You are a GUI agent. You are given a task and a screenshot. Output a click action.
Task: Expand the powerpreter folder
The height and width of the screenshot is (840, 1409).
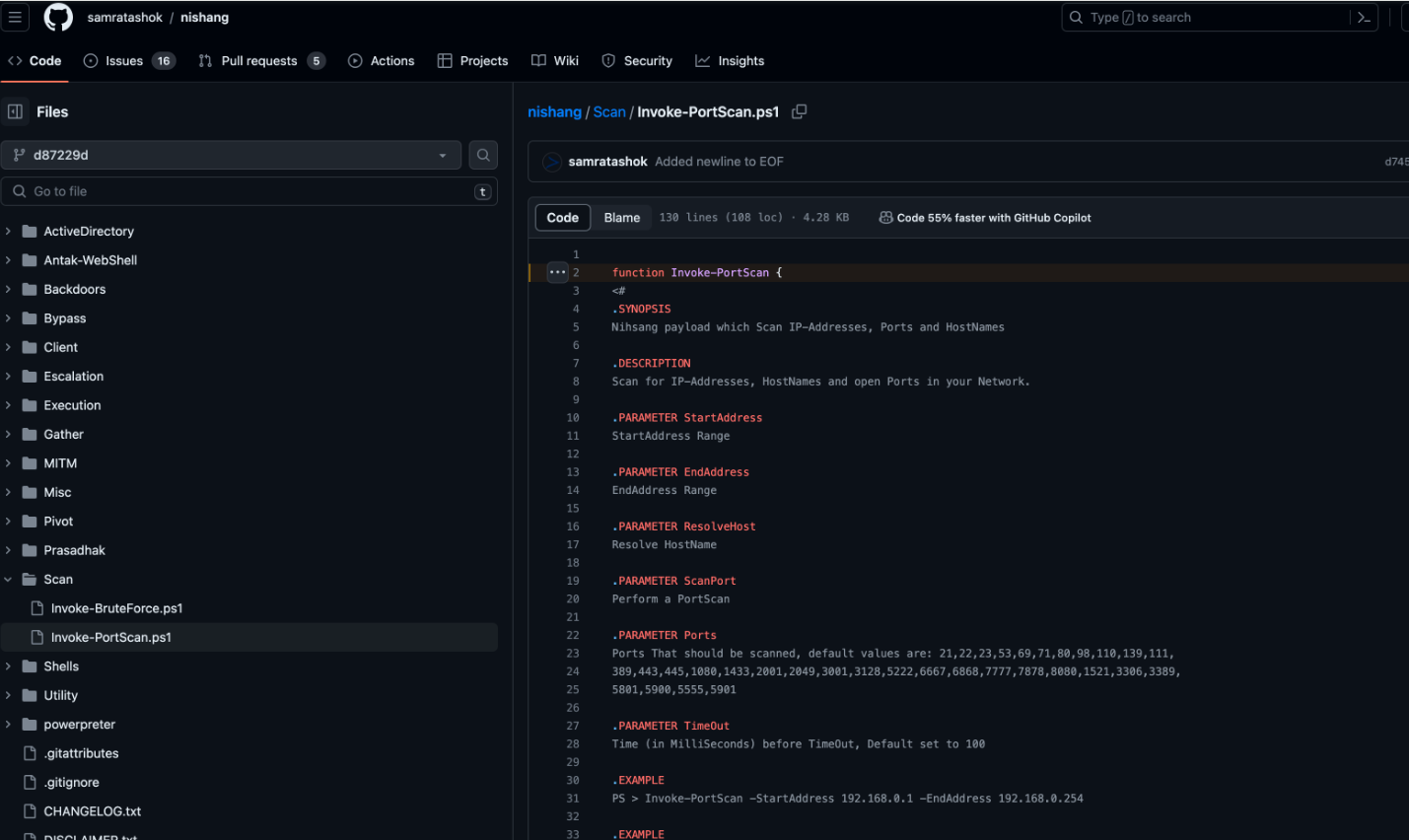click(x=8, y=725)
